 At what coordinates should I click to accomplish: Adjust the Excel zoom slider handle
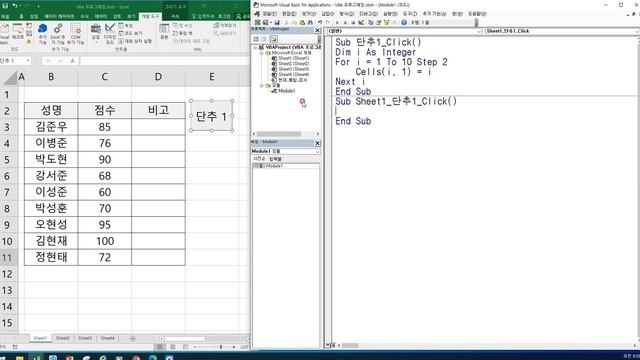point(221,347)
